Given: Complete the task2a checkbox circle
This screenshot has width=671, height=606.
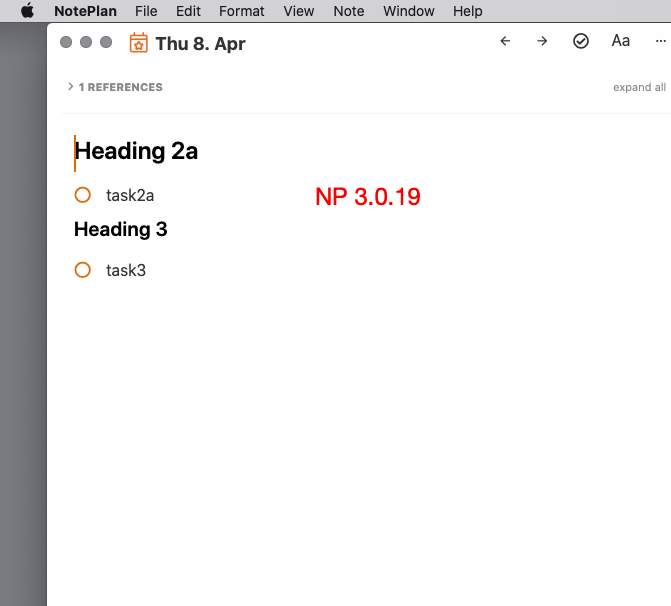Looking at the screenshot, I should pos(83,195).
